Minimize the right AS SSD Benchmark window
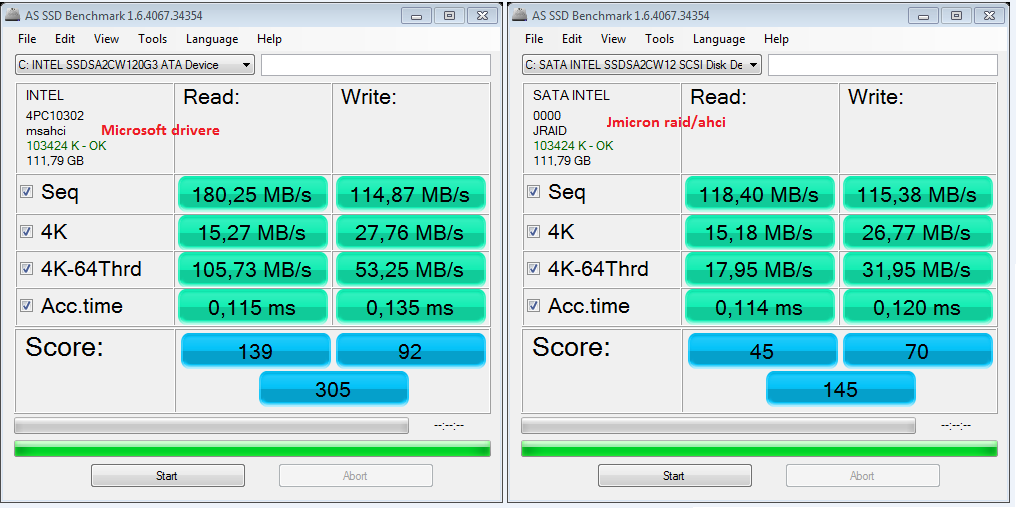Image resolution: width=1016 pixels, height=508 pixels. (924, 16)
